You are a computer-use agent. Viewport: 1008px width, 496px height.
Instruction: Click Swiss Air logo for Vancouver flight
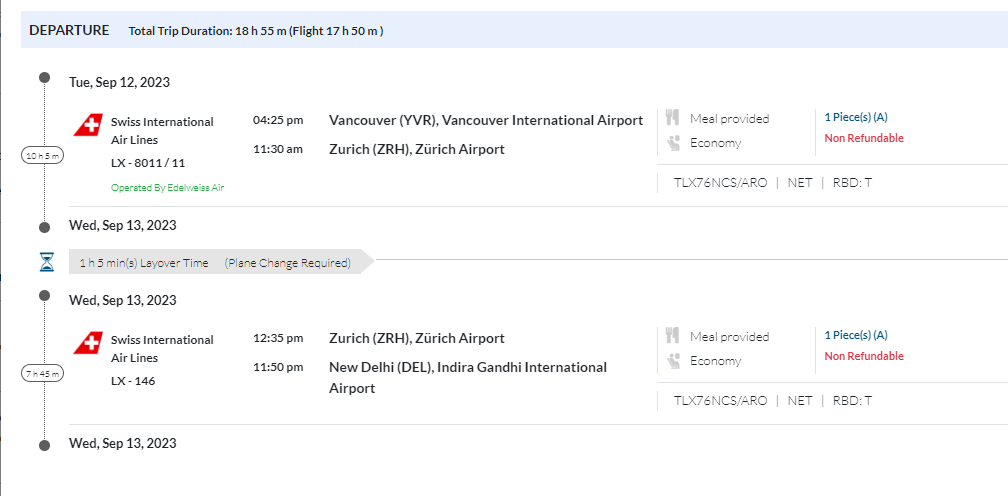[88, 125]
